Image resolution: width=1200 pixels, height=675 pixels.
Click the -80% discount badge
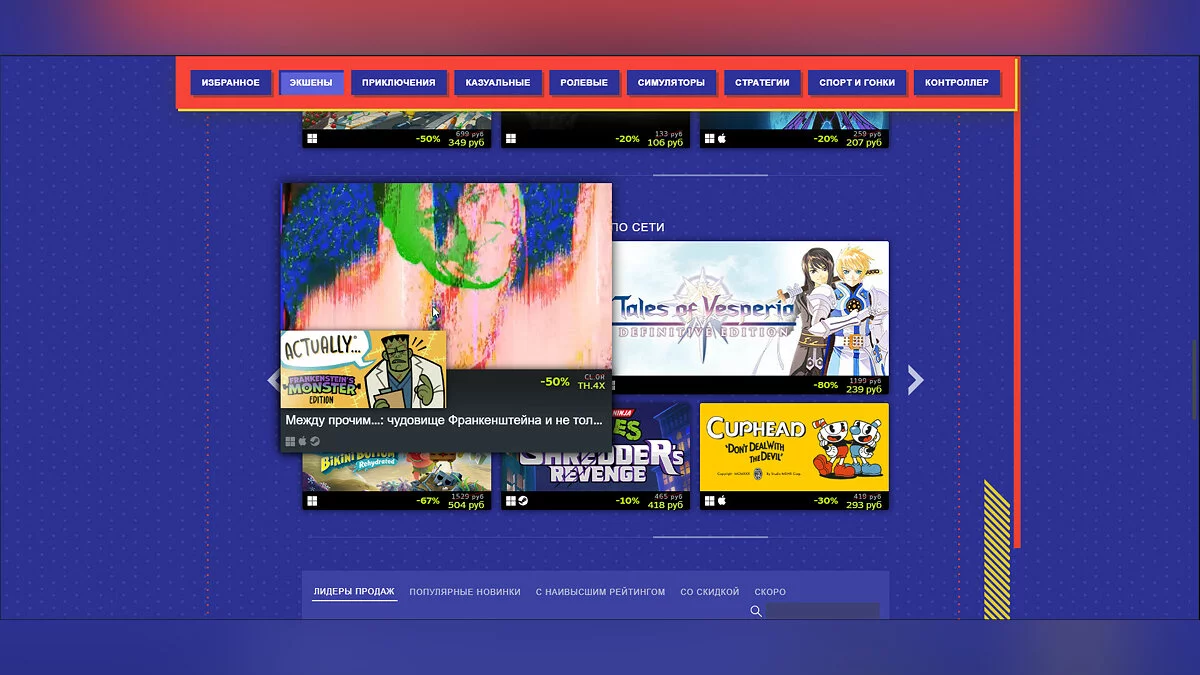point(826,386)
